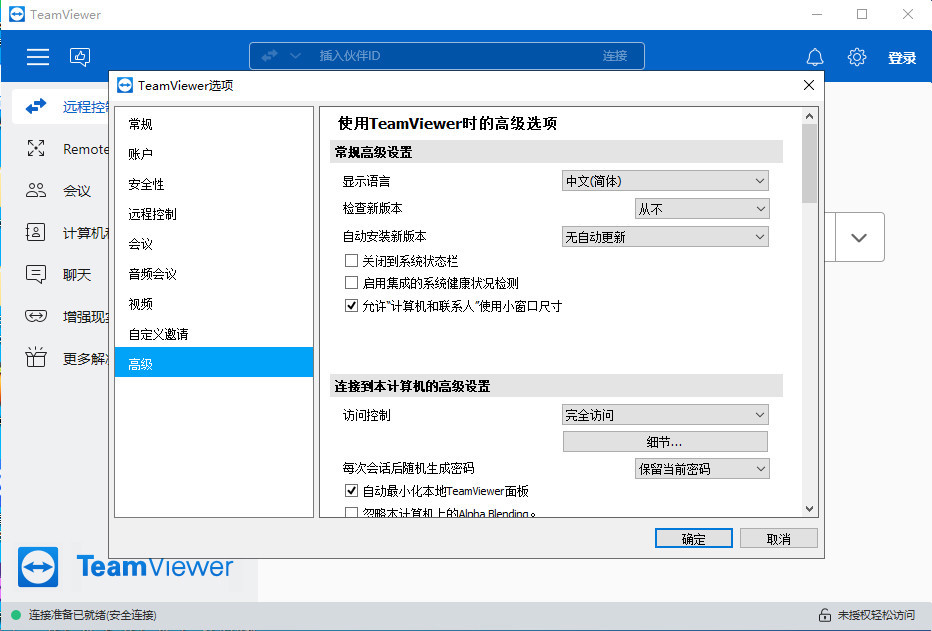Uncheck 允许计算机和联系人使用小窗口尺寸

point(351,305)
